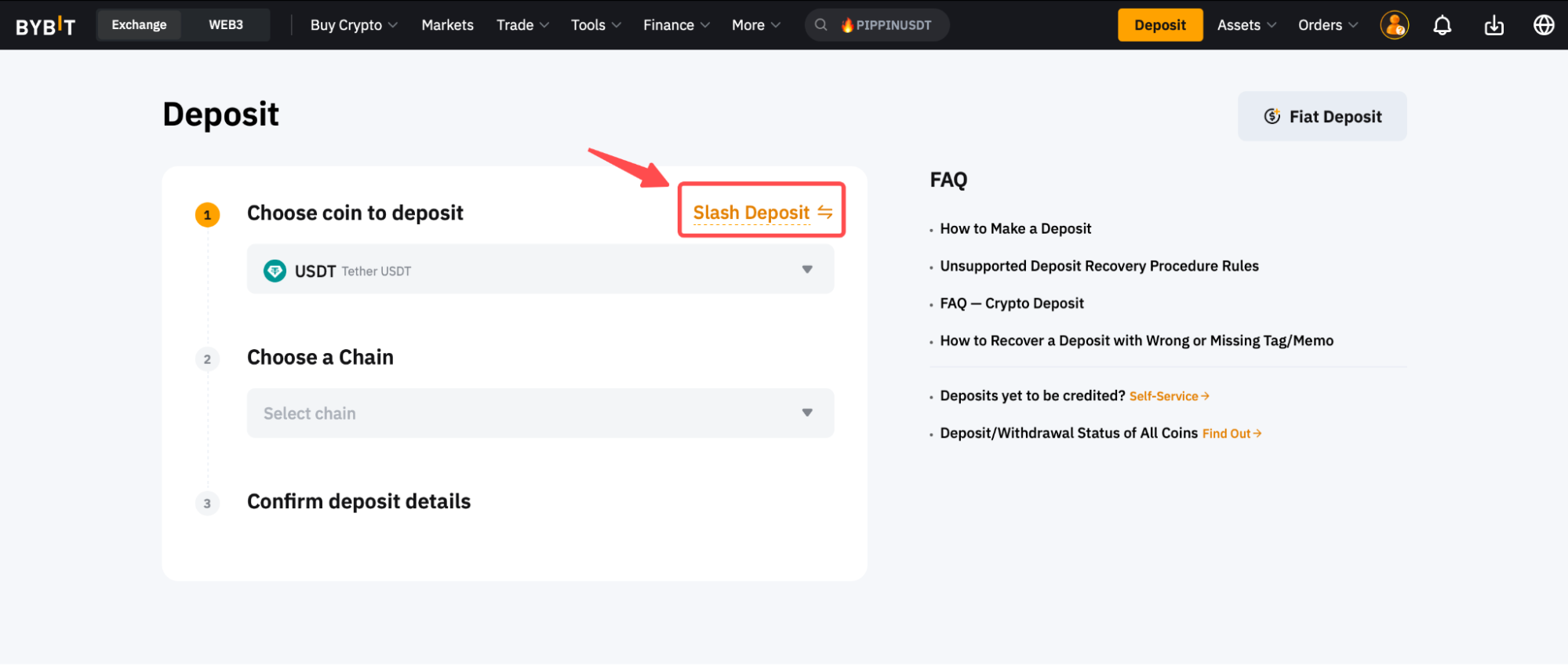Viewport: 1568px width, 666px height.
Task: Open the user profile avatar icon
Action: [x=1394, y=25]
